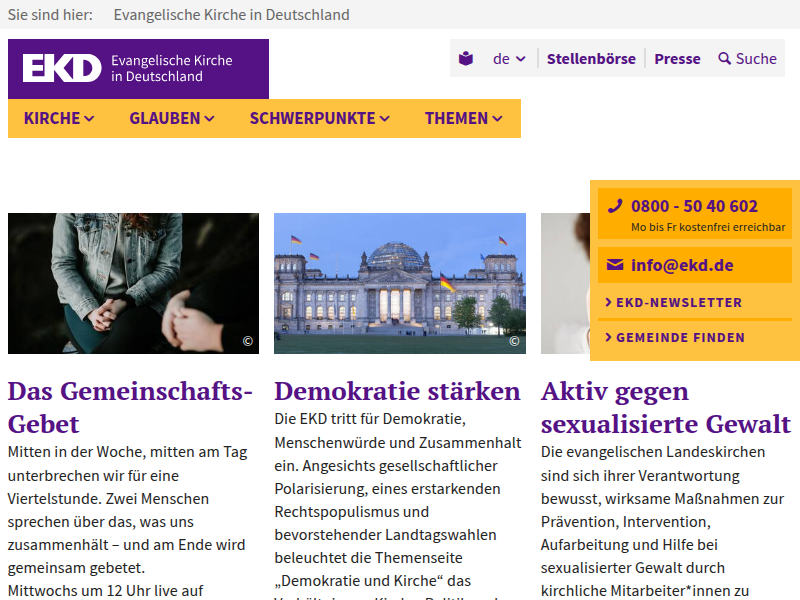
Task: Click copyright icon on Reichstag image
Action: click(514, 341)
